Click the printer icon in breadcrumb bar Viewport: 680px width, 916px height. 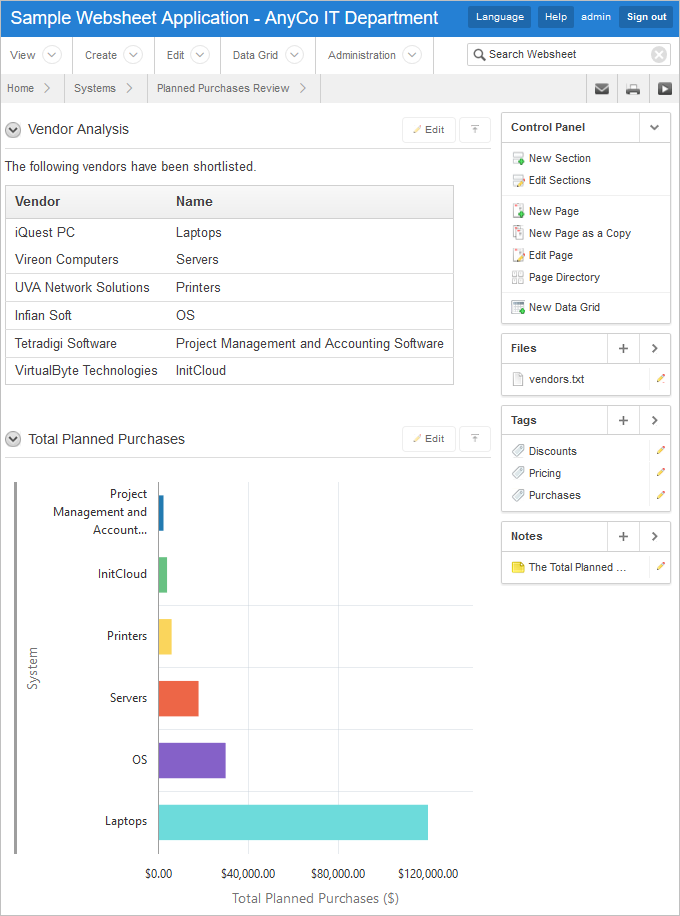pos(633,89)
